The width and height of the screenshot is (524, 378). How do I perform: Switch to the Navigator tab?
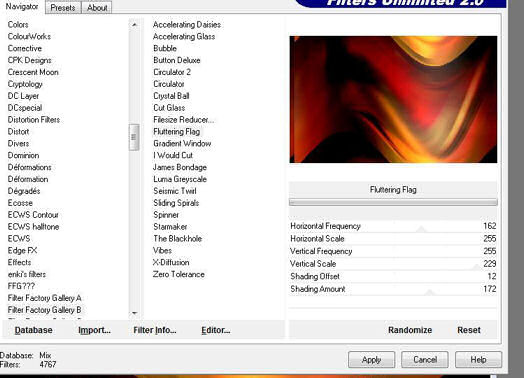pyautogui.click(x=22, y=6)
